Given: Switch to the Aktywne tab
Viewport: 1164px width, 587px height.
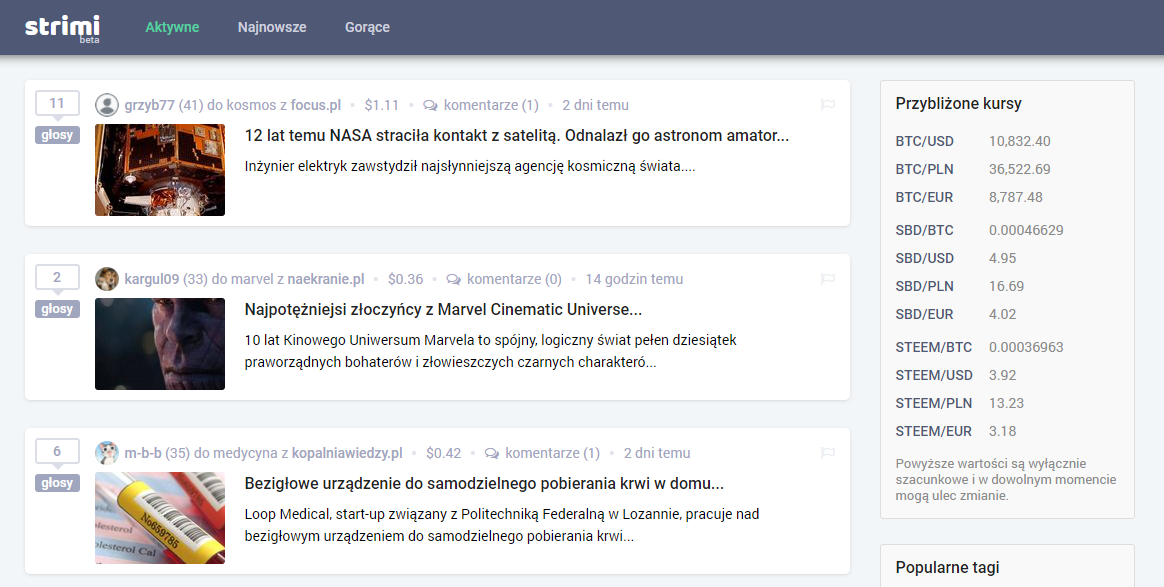Looking at the screenshot, I should point(172,27).
